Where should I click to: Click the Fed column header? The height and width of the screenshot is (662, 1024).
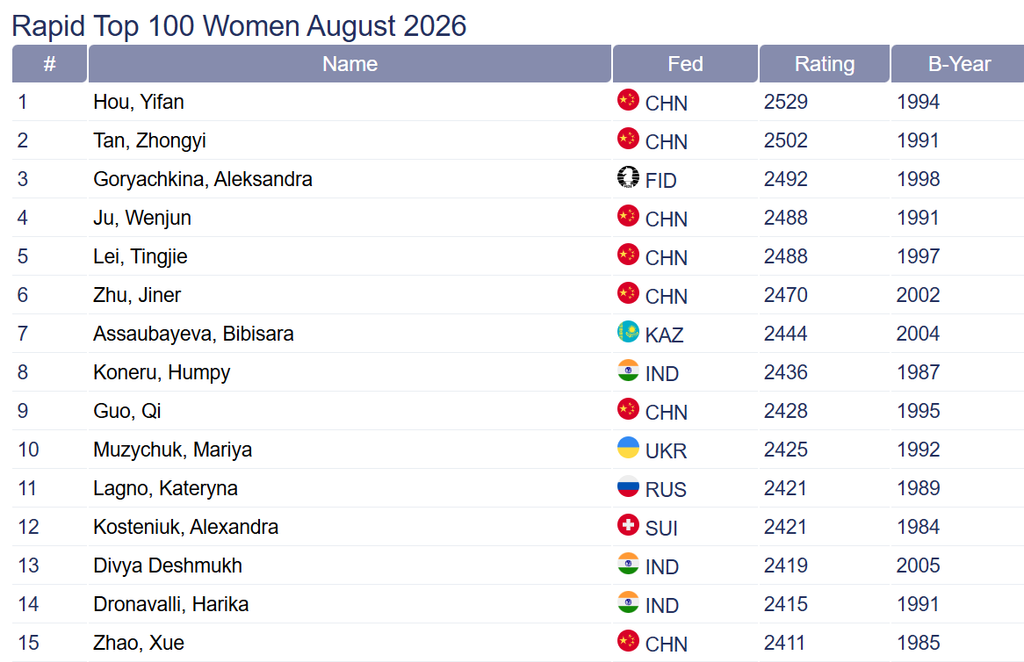tap(685, 64)
